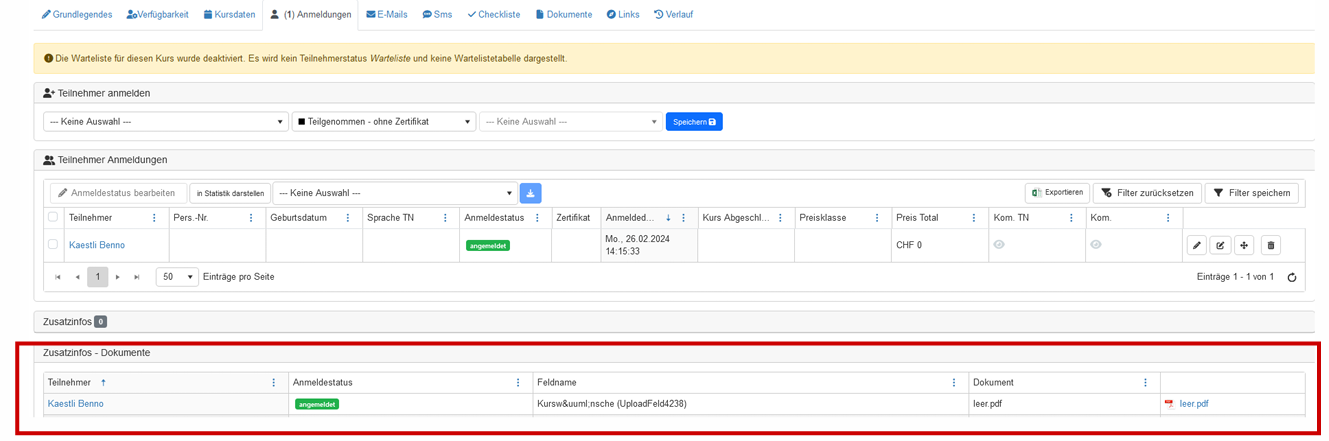Image resolution: width=1329 pixels, height=441 pixels.
Task: Open the Anmeldedatum column menu
Action: pos(684,218)
